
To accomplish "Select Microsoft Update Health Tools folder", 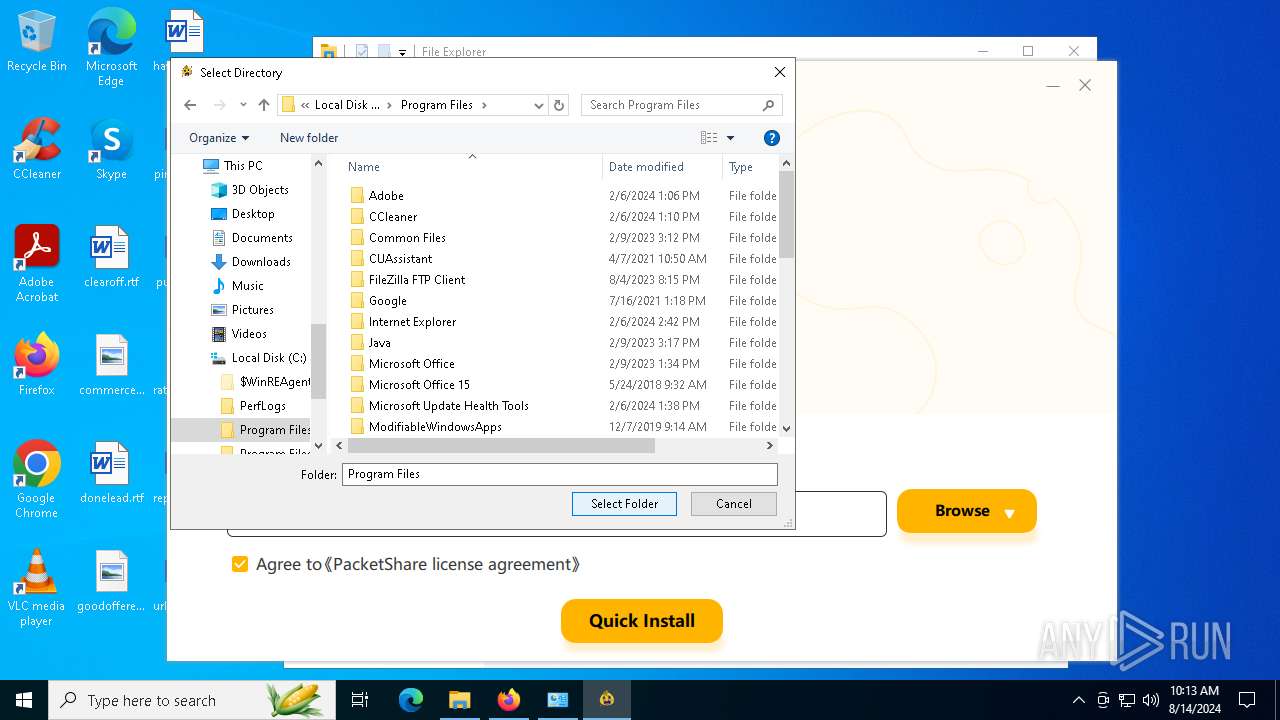I will [449, 406].
